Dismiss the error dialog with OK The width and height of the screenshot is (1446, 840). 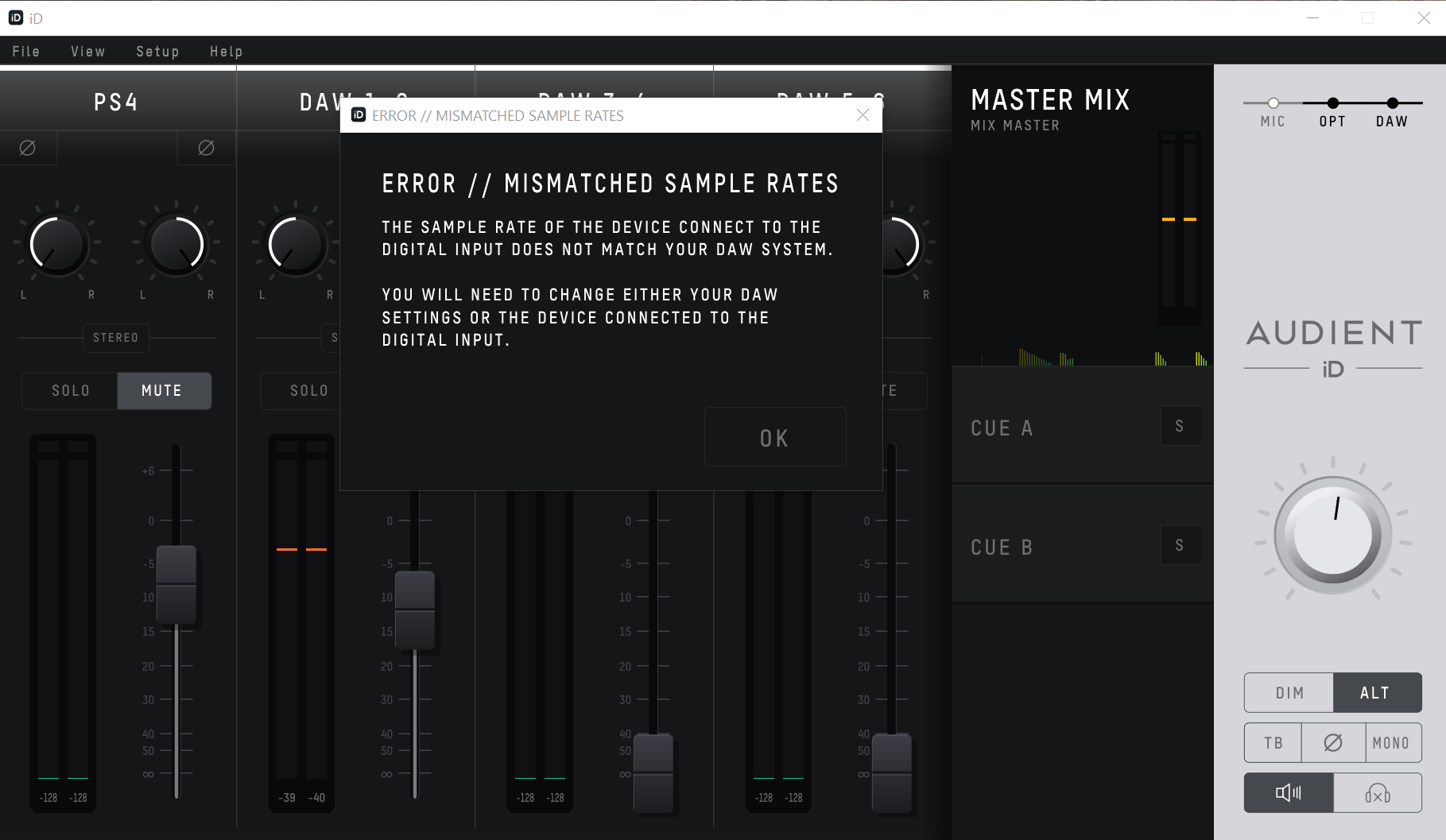coord(775,437)
